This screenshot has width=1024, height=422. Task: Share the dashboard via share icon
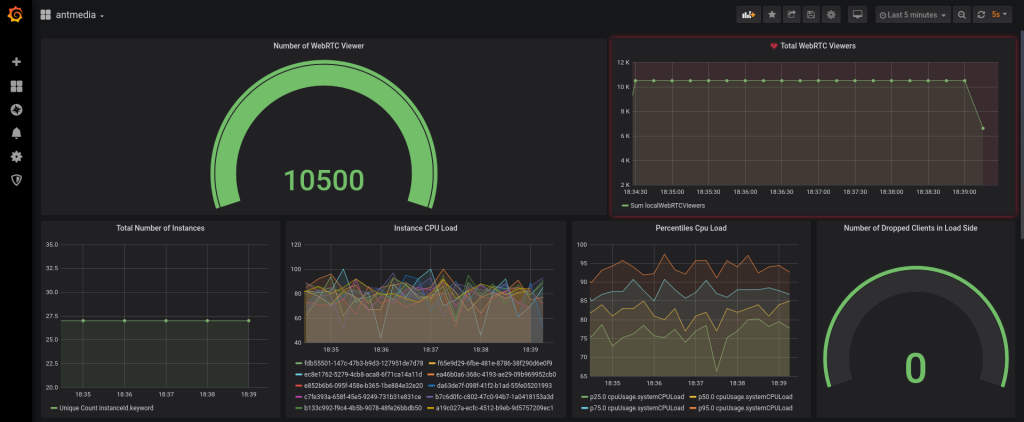(792, 14)
